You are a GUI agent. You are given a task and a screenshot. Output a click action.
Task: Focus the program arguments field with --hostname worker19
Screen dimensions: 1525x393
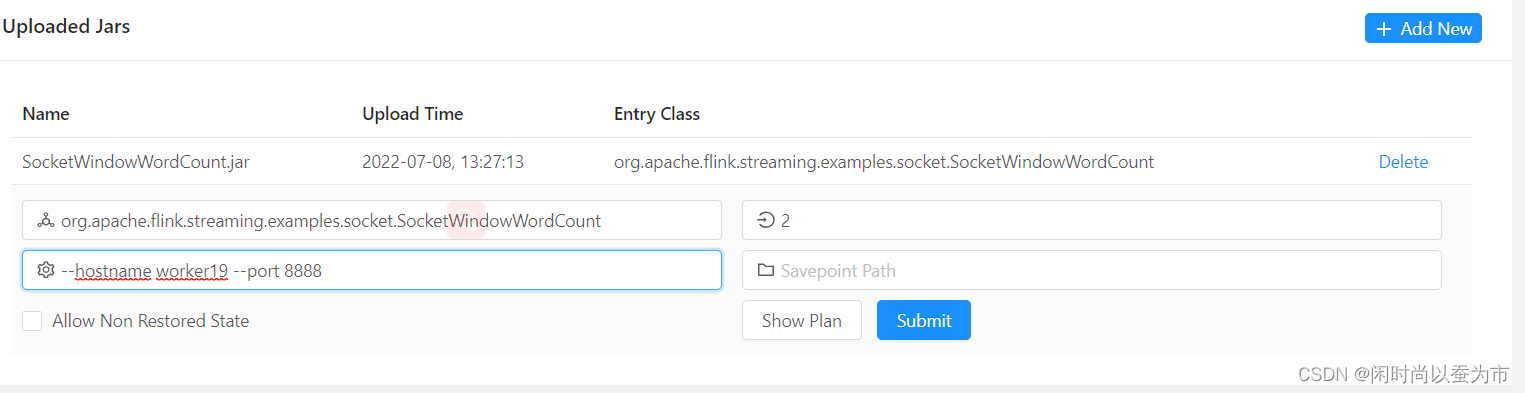(x=372, y=270)
